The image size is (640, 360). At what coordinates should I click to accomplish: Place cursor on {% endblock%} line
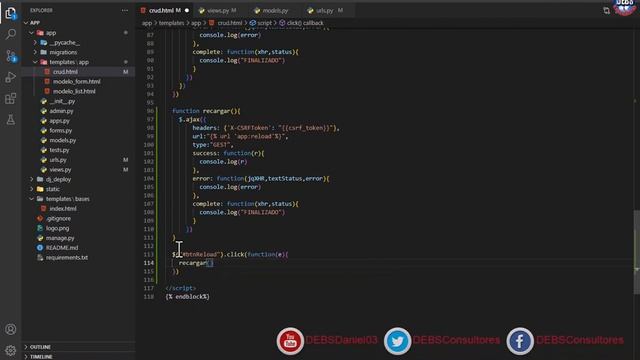[187, 297]
